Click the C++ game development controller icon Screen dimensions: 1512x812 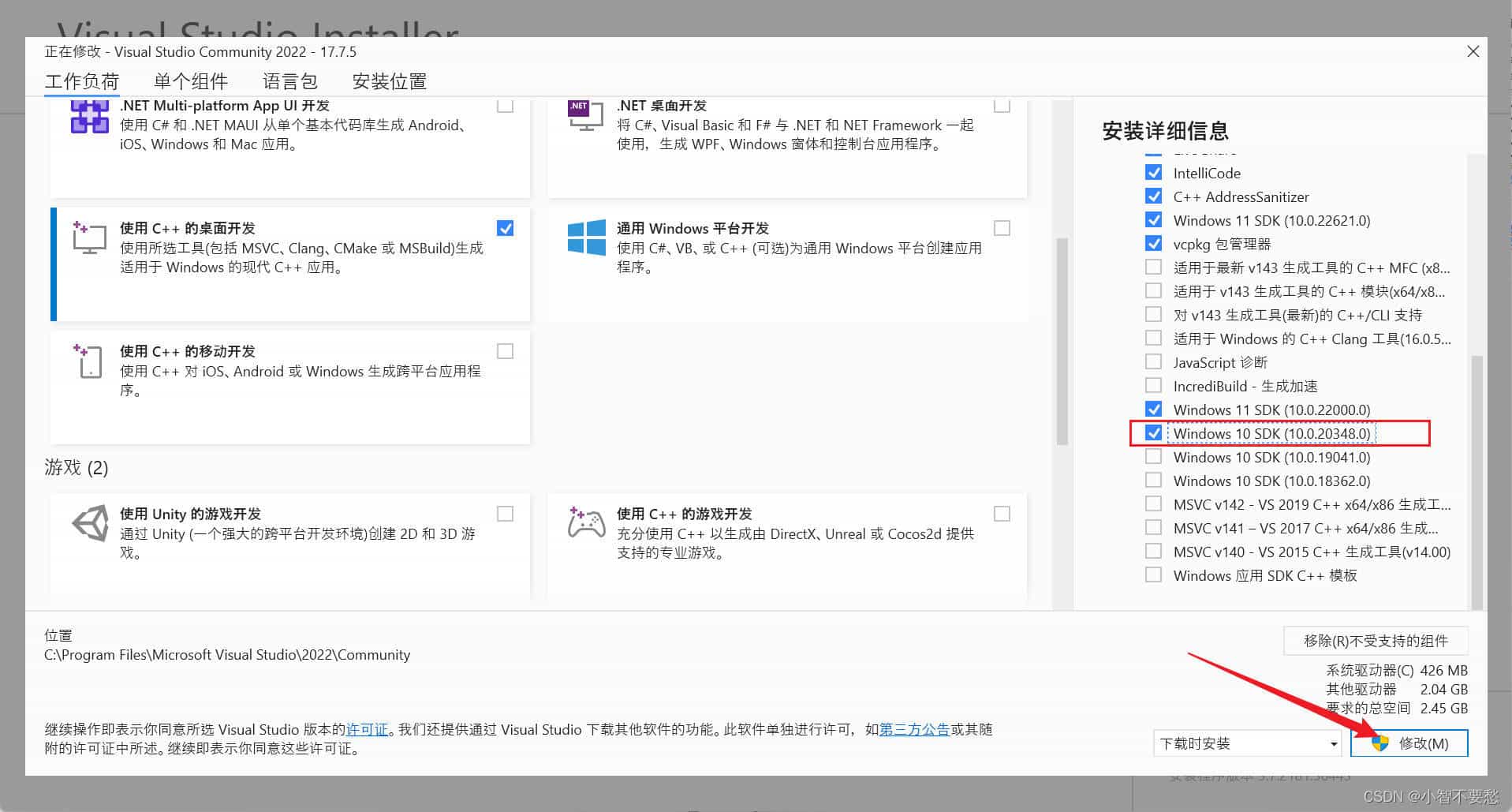[586, 522]
